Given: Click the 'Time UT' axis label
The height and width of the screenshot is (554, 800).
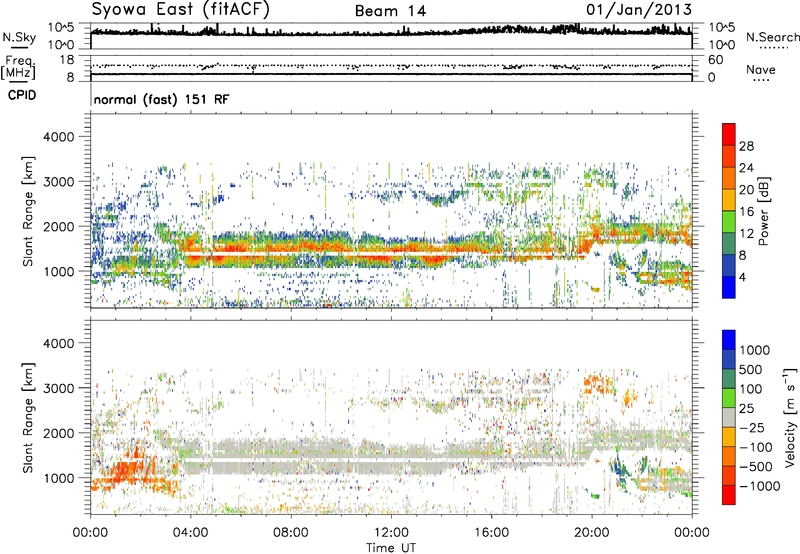Looking at the screenshot, I should point(391,548).
